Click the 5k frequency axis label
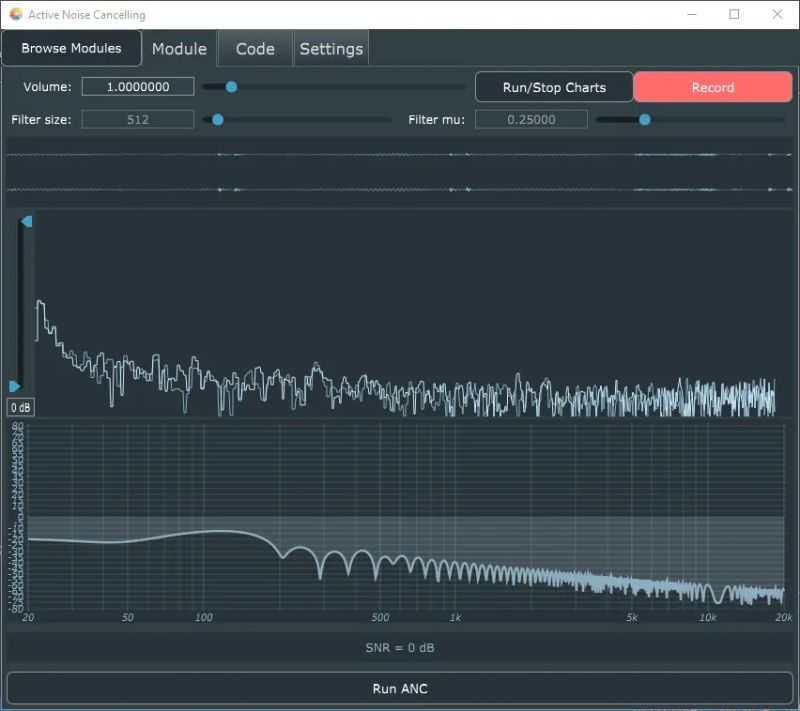The image size is (800, 711). 632,617
